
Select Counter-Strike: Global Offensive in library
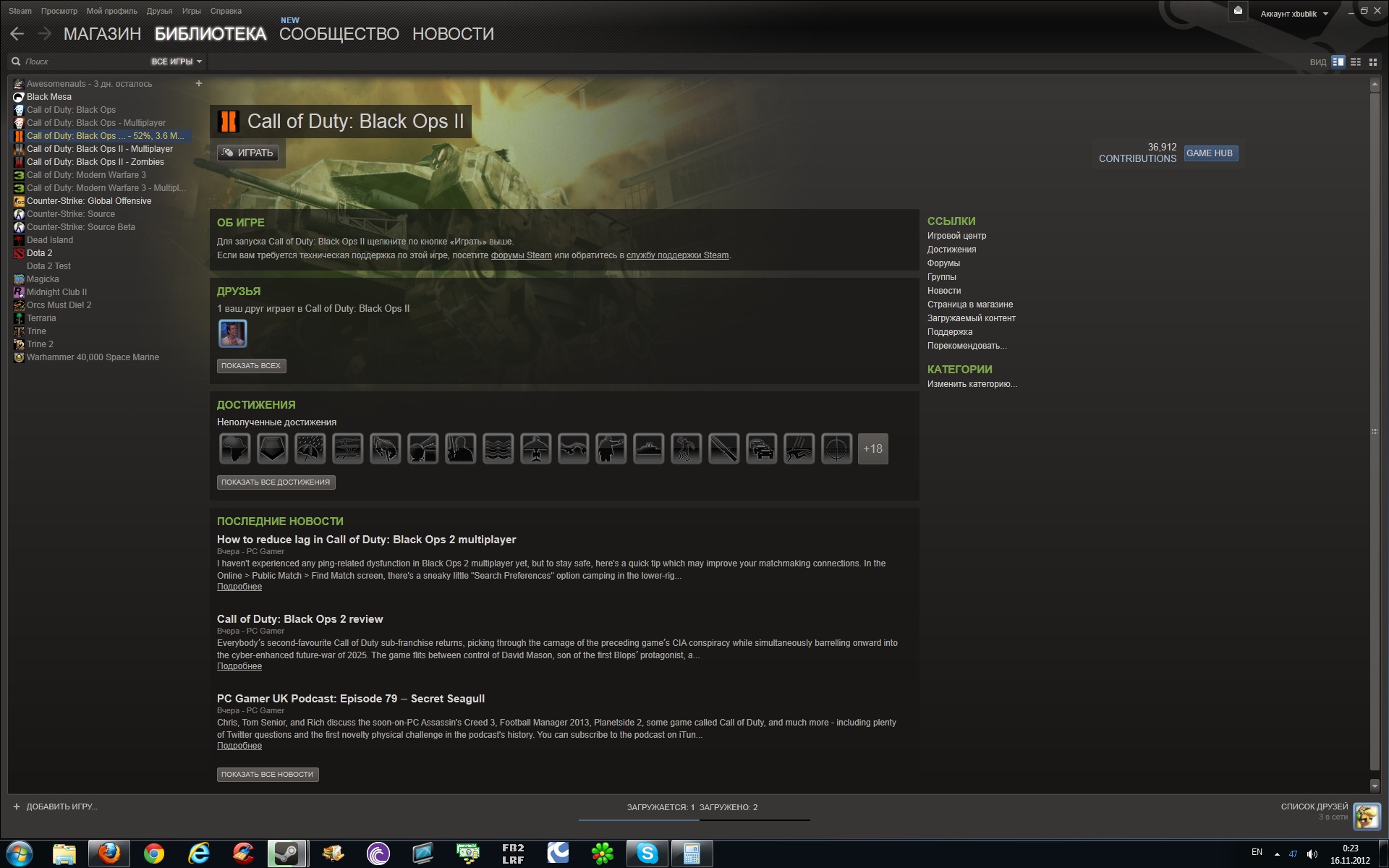tap(89, 201)
